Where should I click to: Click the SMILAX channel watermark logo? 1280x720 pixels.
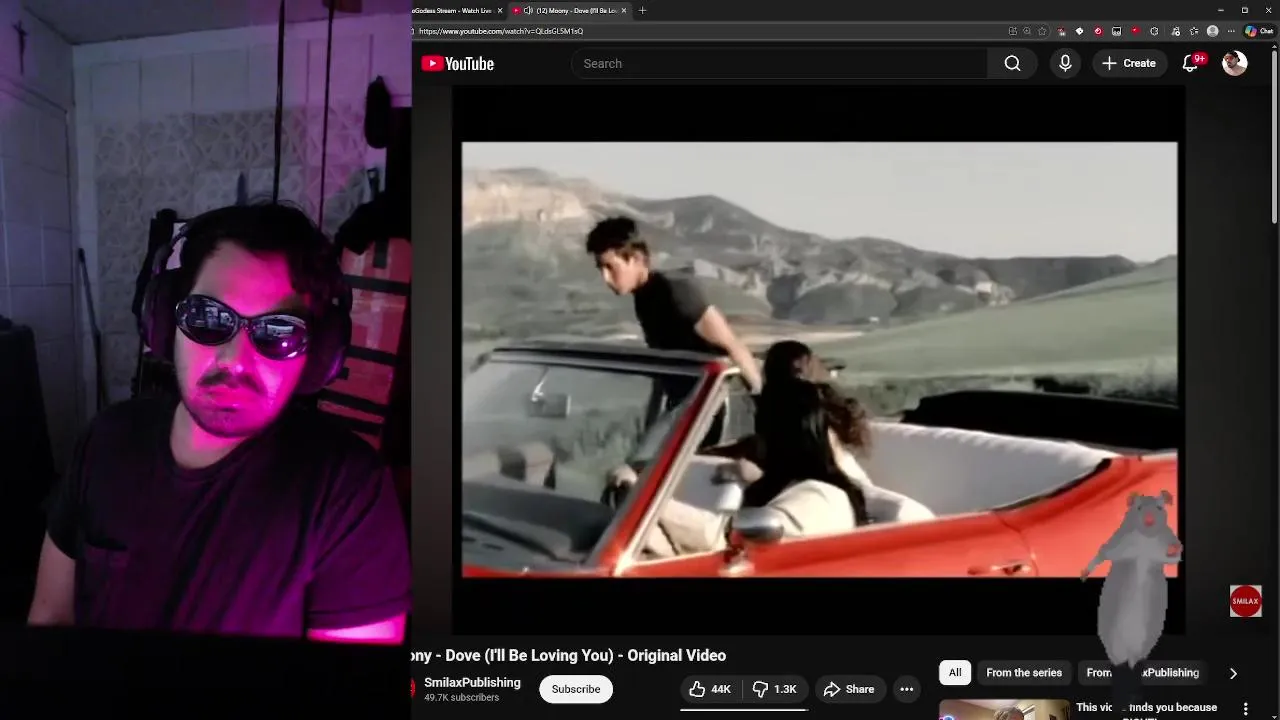pyautogui.click(x=1245, y=601)
